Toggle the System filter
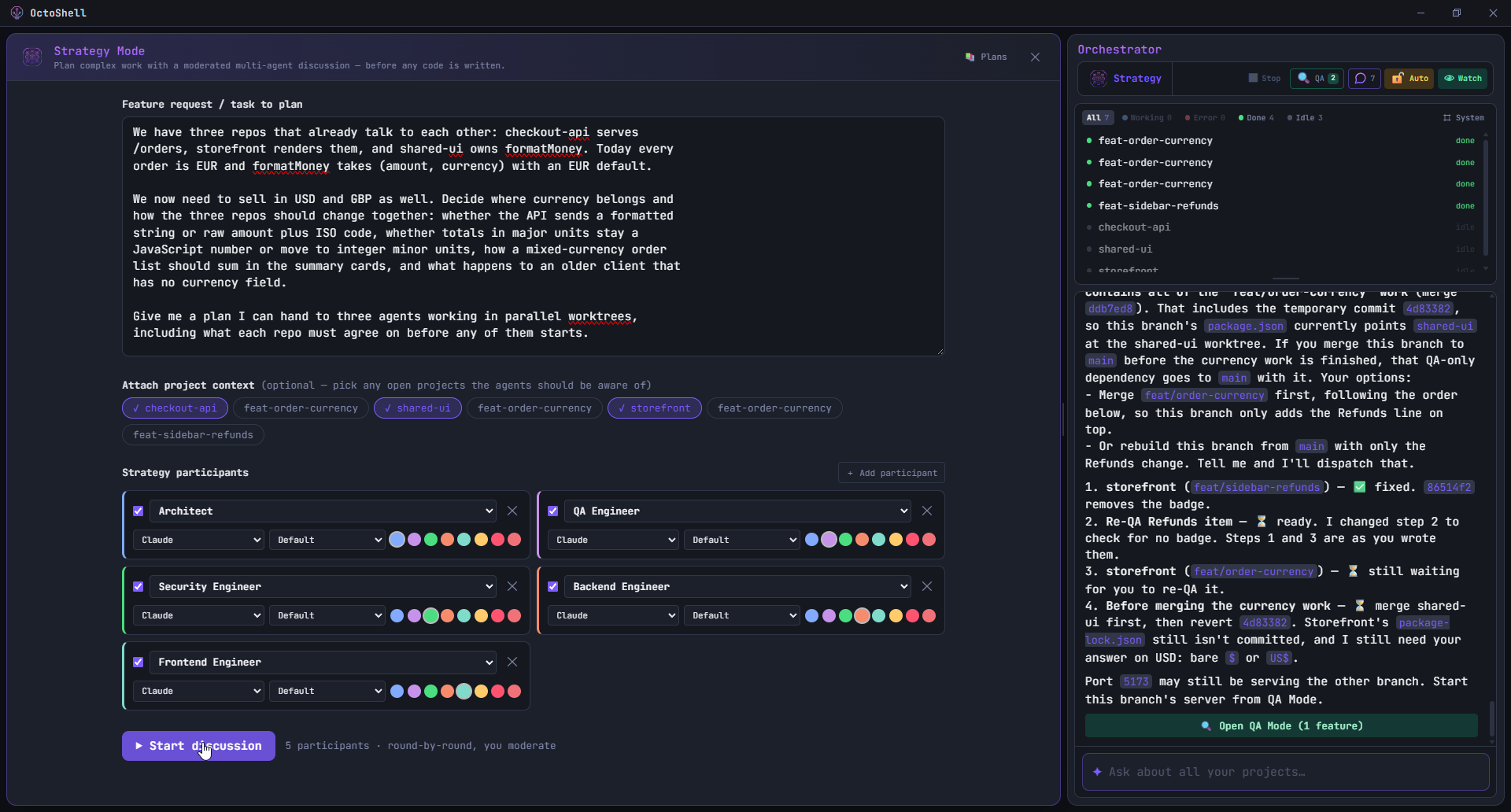Viewport: 1511px width, 812px height. tap(1463, 117)
